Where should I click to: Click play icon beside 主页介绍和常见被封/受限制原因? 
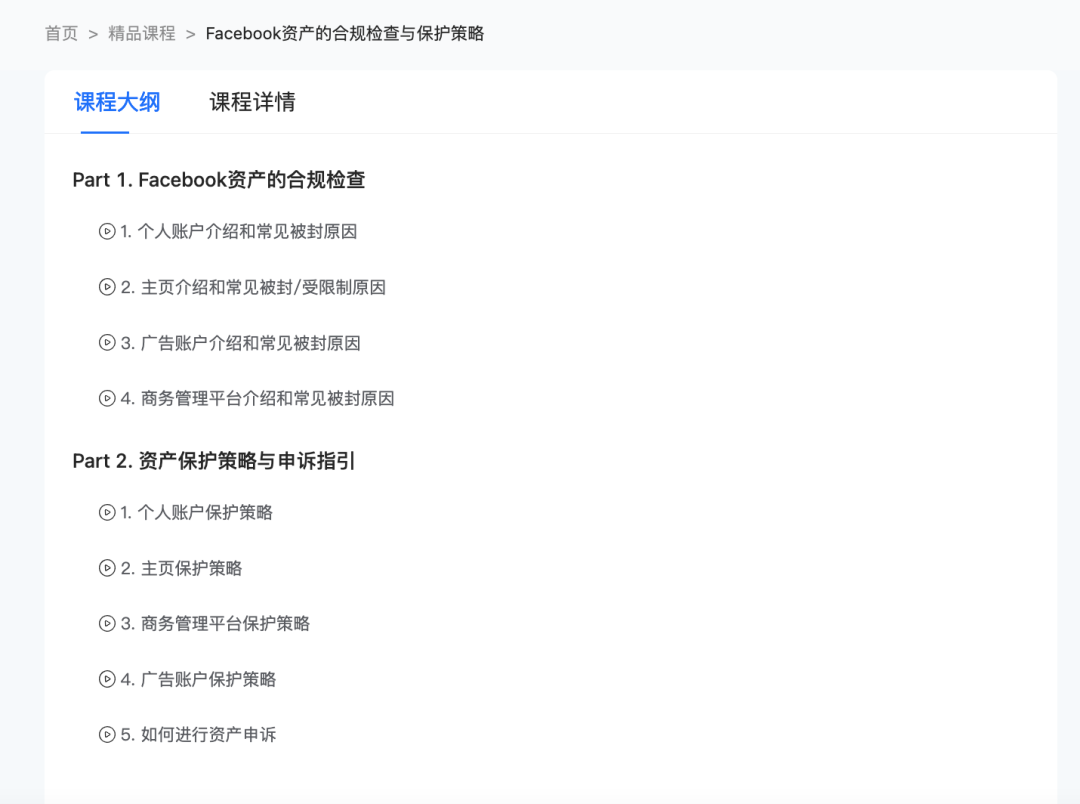[107, 287]
